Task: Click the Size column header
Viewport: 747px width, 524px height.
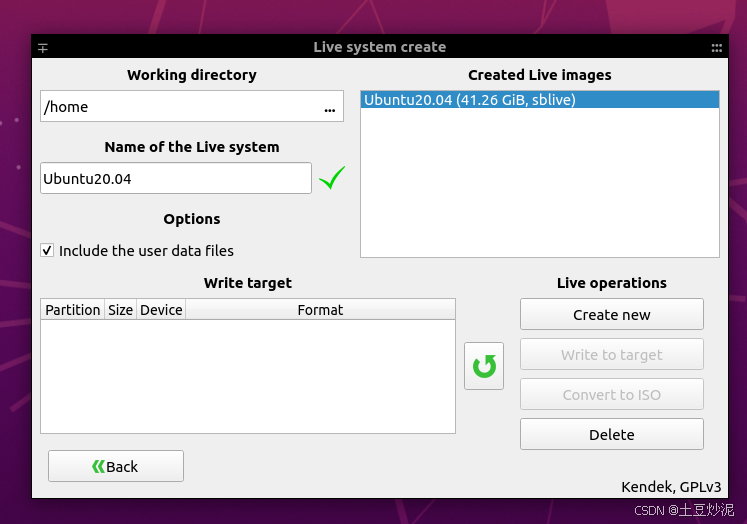Action: pyautogui.click(x=121, y=310)
